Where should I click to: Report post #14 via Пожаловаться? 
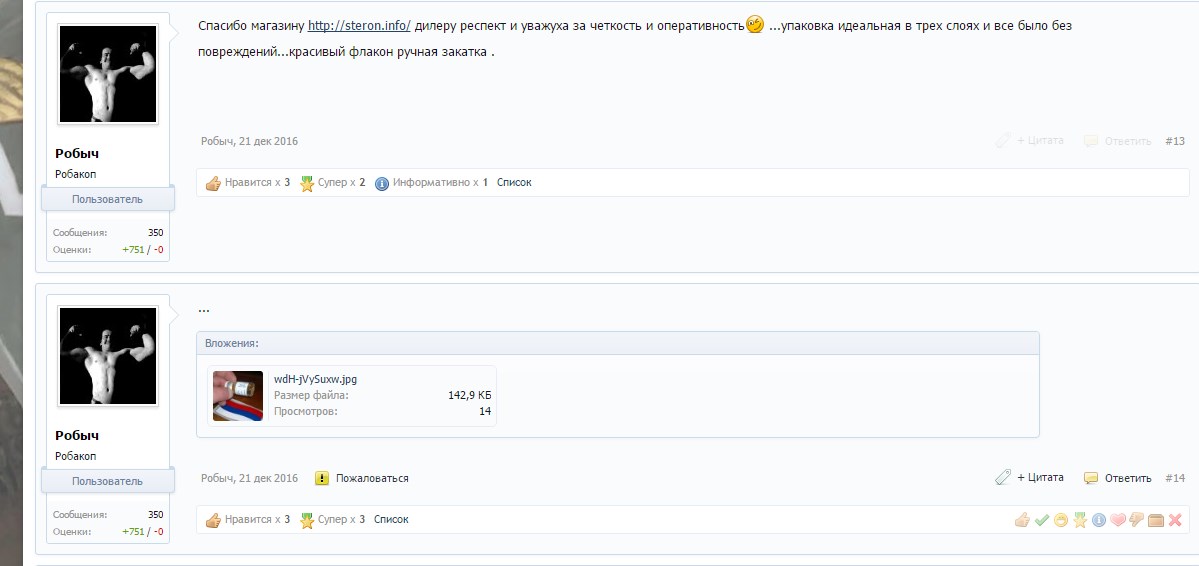click(x=372, y=479)
